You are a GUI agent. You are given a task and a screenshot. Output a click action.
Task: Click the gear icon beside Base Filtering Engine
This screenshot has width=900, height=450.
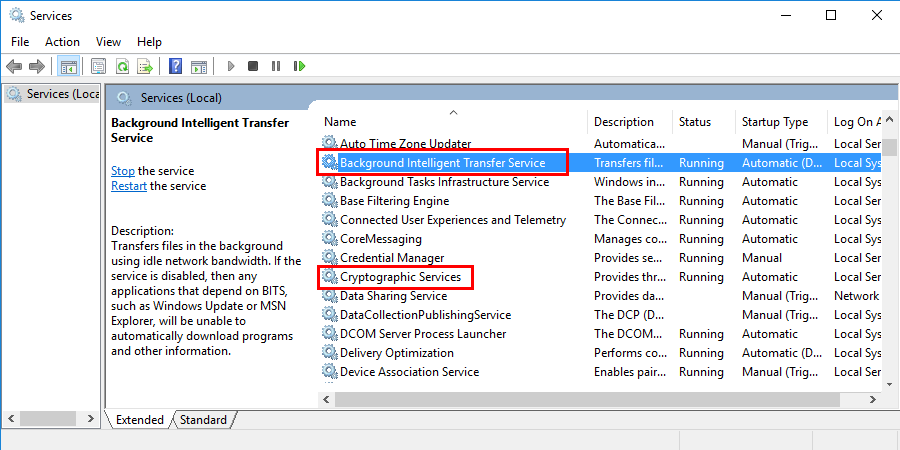tap(329, 201)
